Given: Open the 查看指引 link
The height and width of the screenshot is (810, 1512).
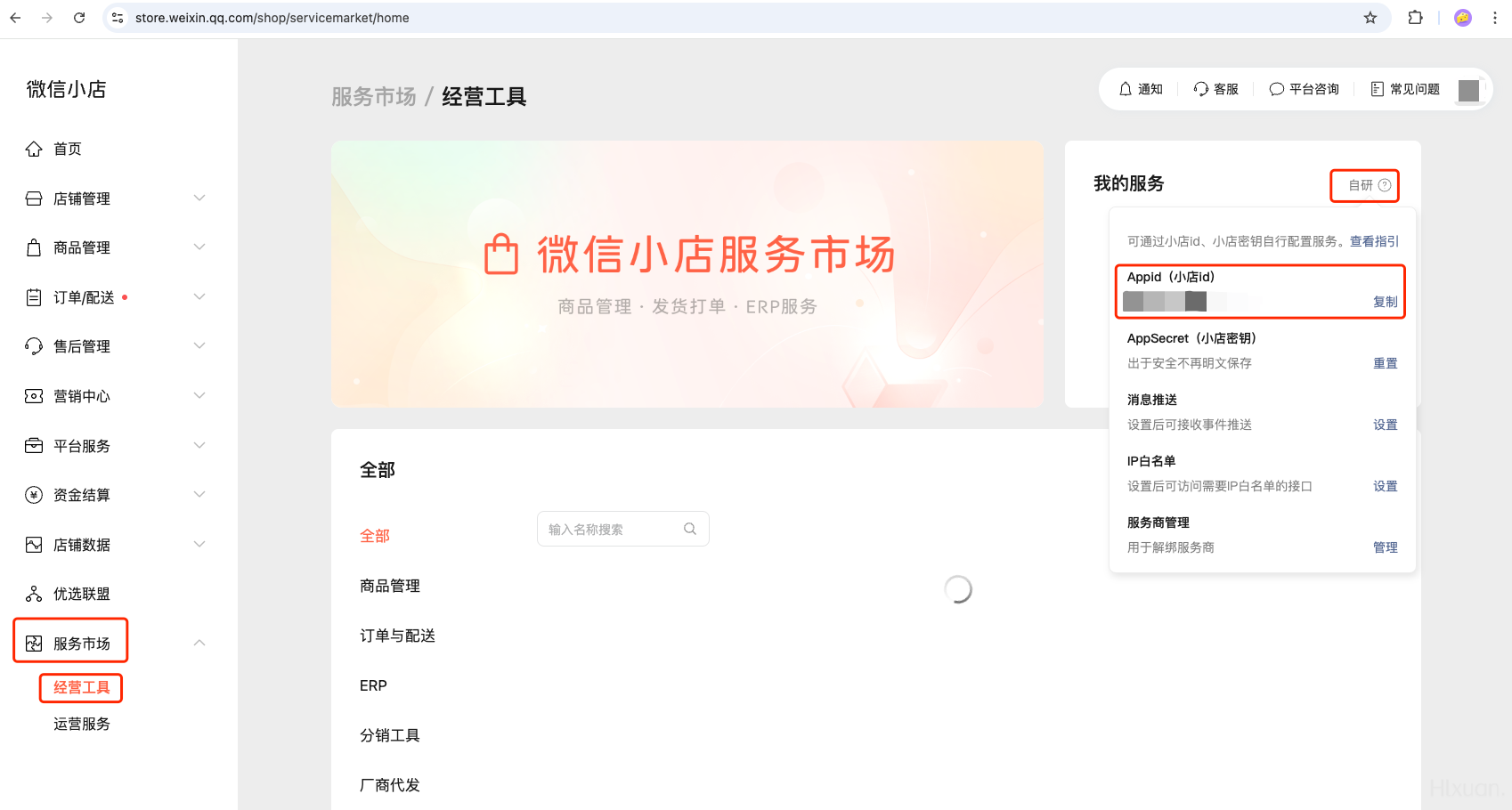Looking at the screenshot, I should pyautogui.click(x=1374, y=241).
